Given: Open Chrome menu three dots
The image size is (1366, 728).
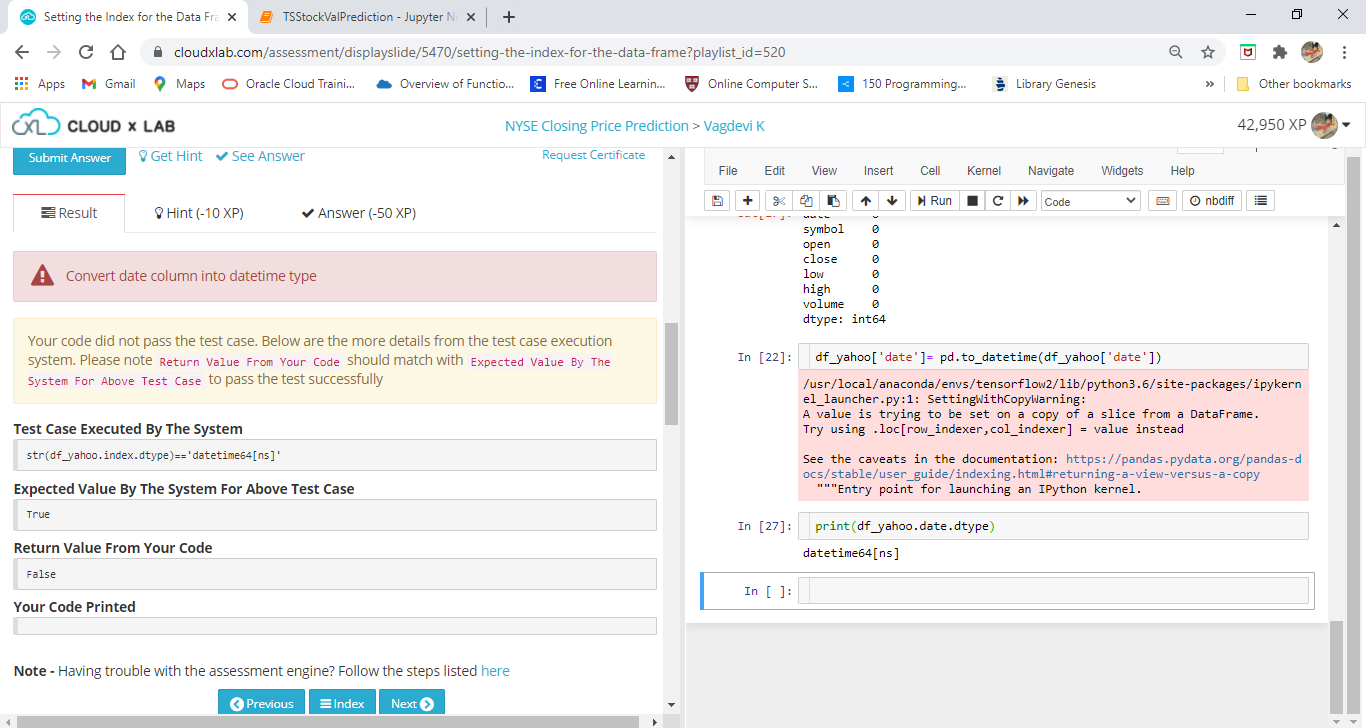Looking at the screenshot, I should (x=1345, y=52).
